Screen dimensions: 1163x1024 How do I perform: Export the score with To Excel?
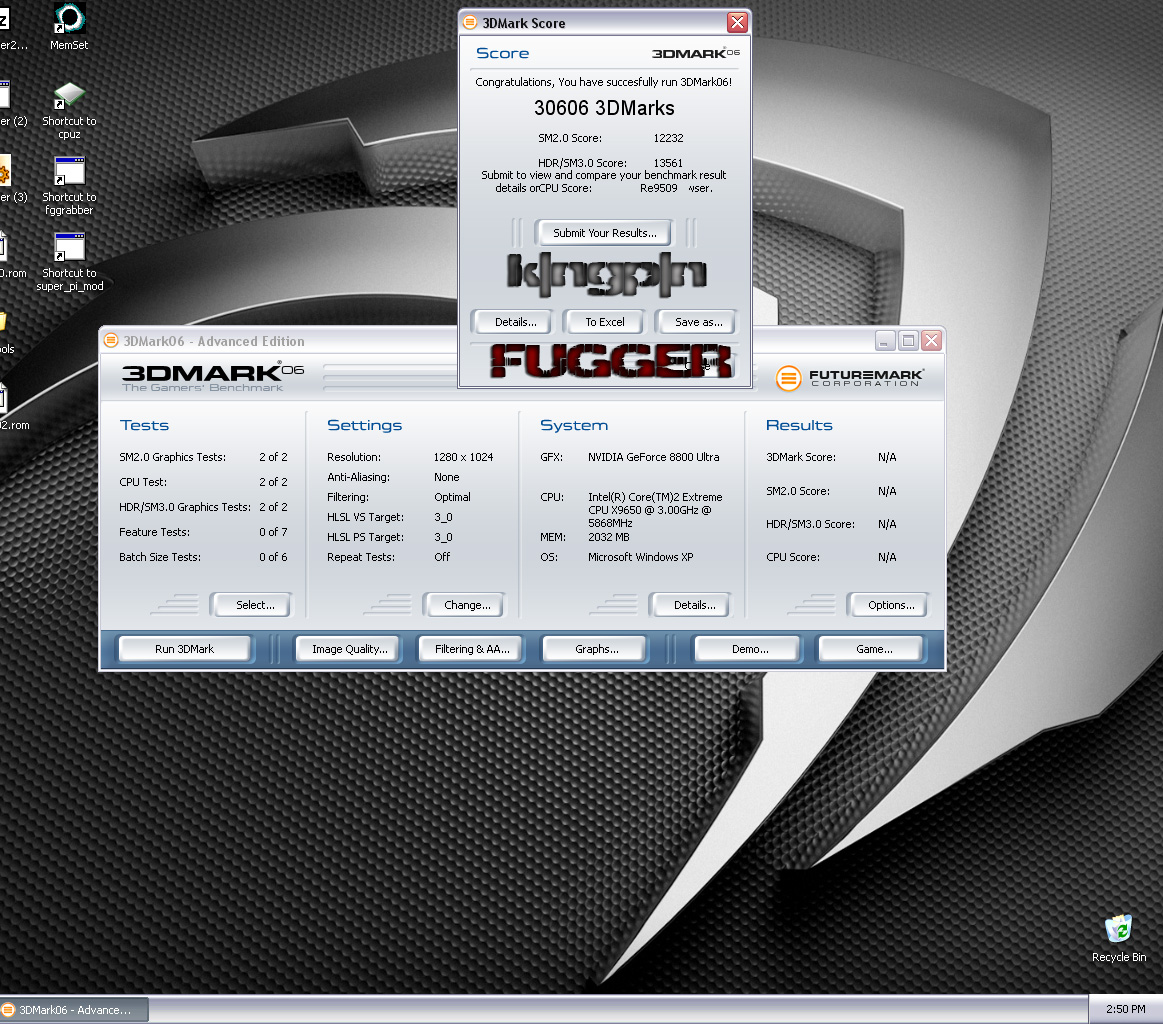pyautogui.click(x=604, y=322)
